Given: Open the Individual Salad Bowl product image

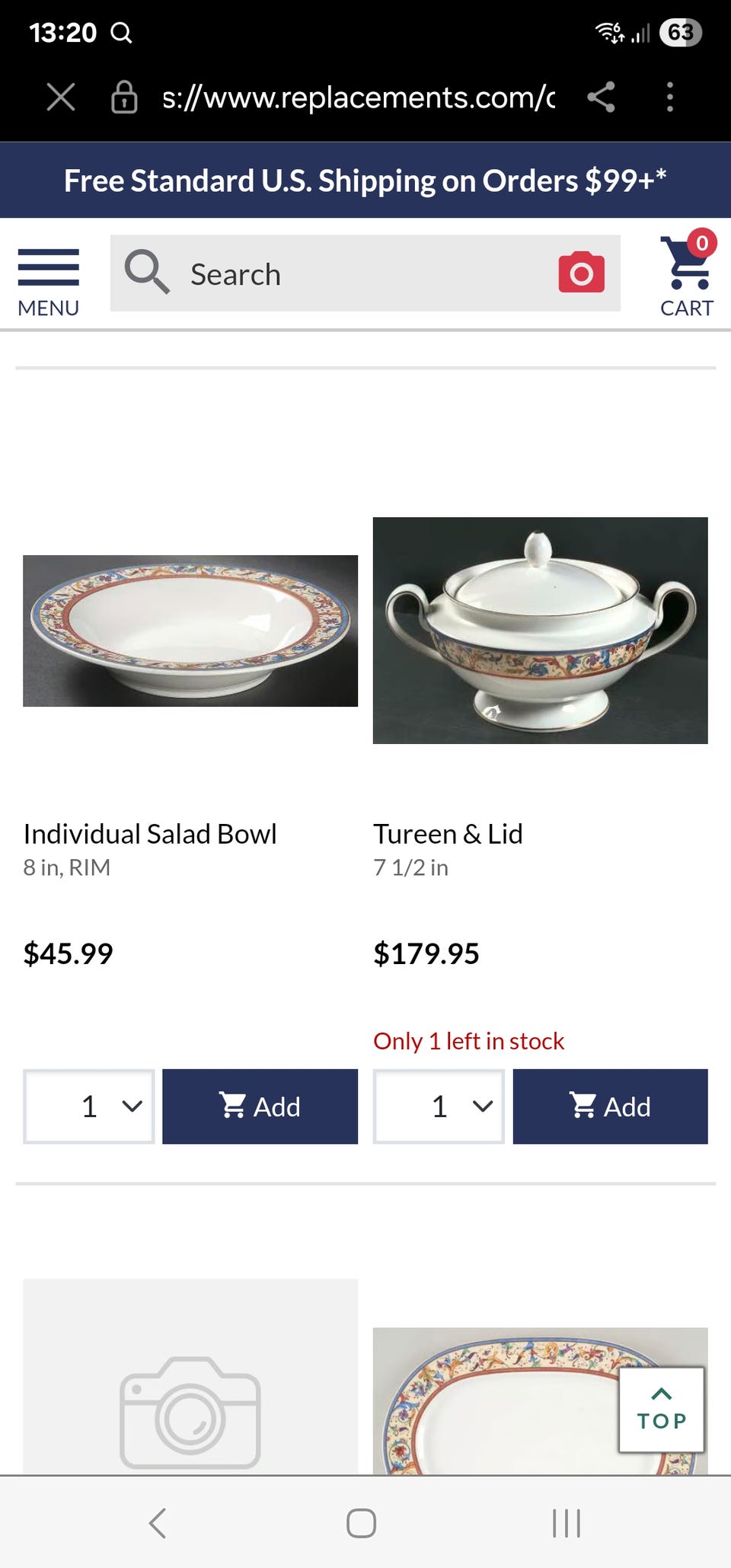Looking at the screenshot, I should coord(190,631).
